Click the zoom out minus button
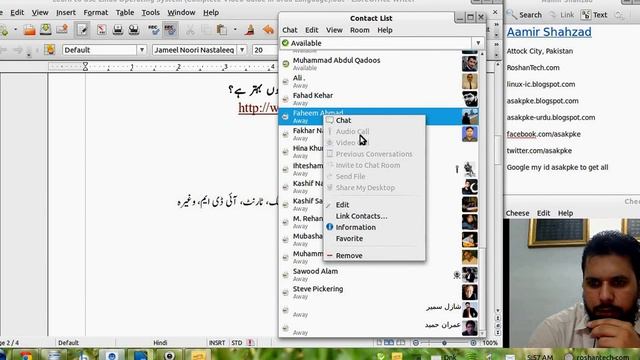640x360 pixels. pyautogui.click(x=416, y=343)
